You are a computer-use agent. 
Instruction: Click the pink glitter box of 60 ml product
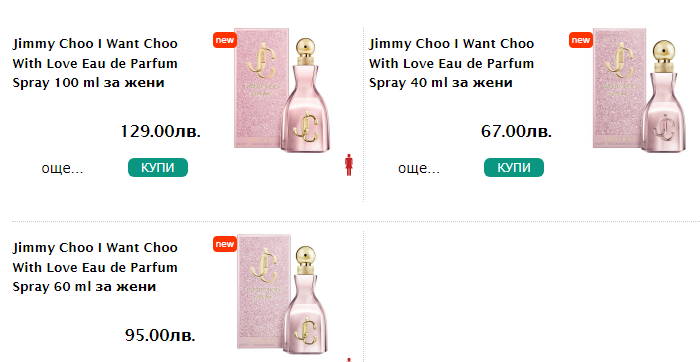click(x=263, y=291)
